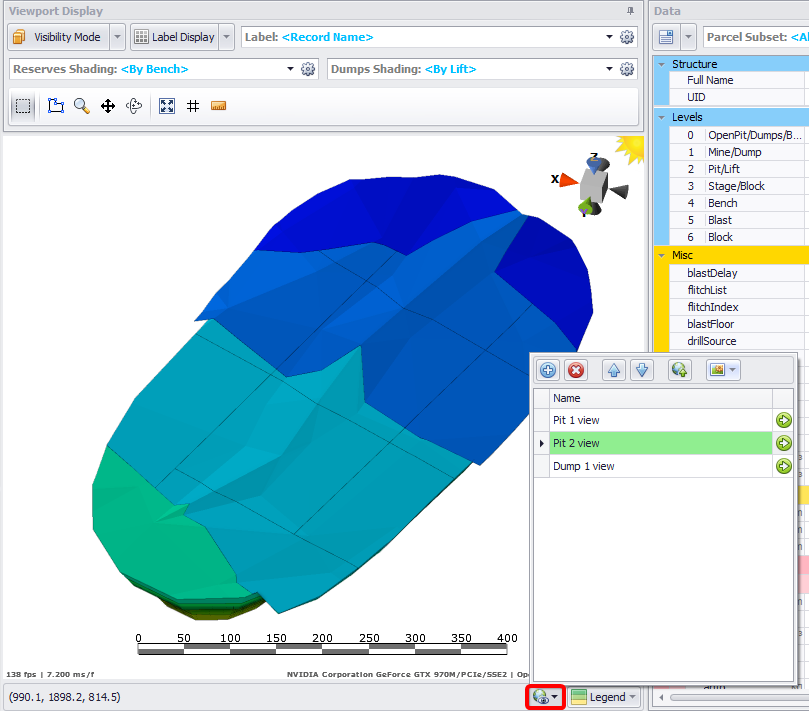
Task: Pick the ruler measure tool
Action: pos(219,106)
